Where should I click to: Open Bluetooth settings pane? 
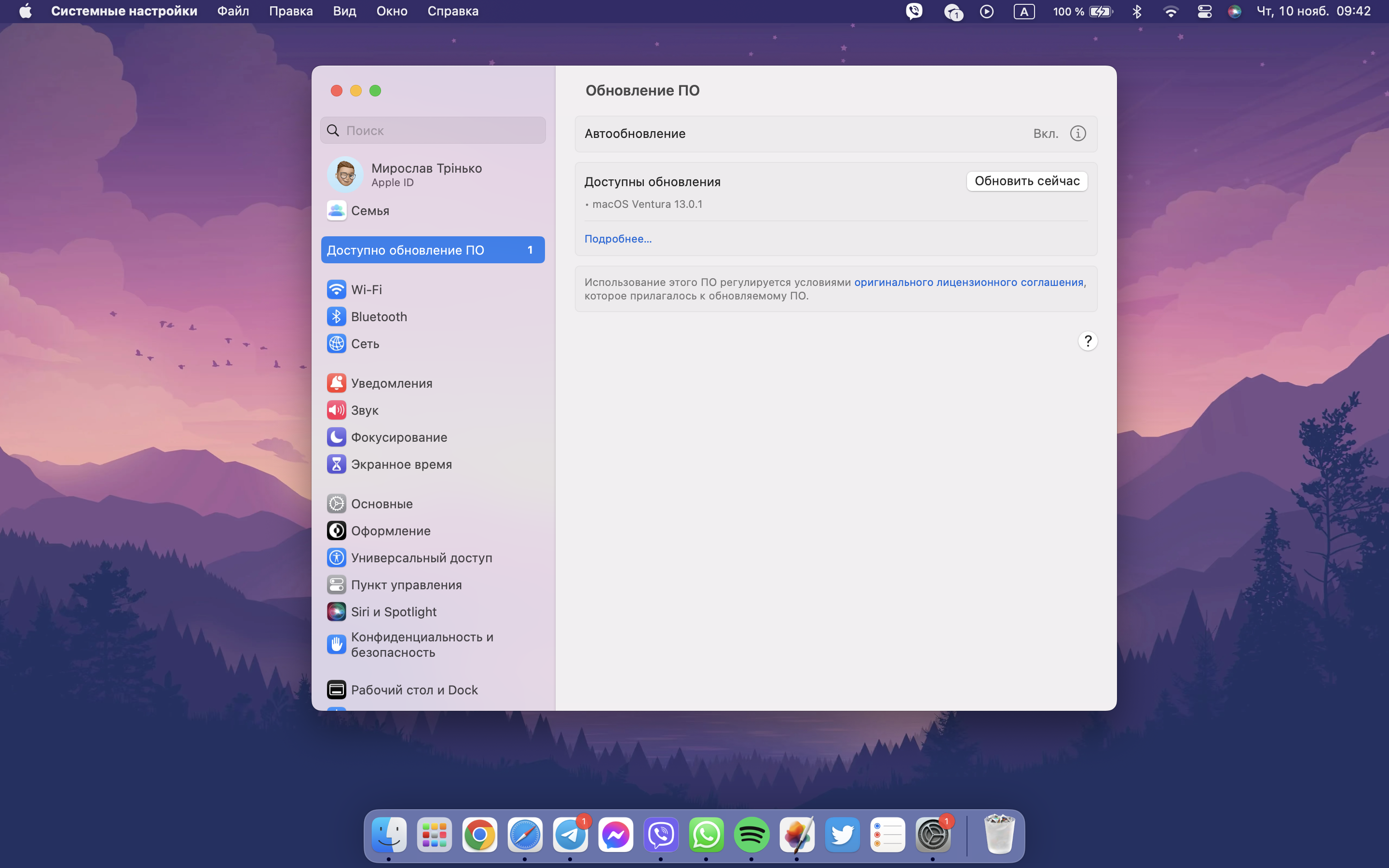[378, 316]
